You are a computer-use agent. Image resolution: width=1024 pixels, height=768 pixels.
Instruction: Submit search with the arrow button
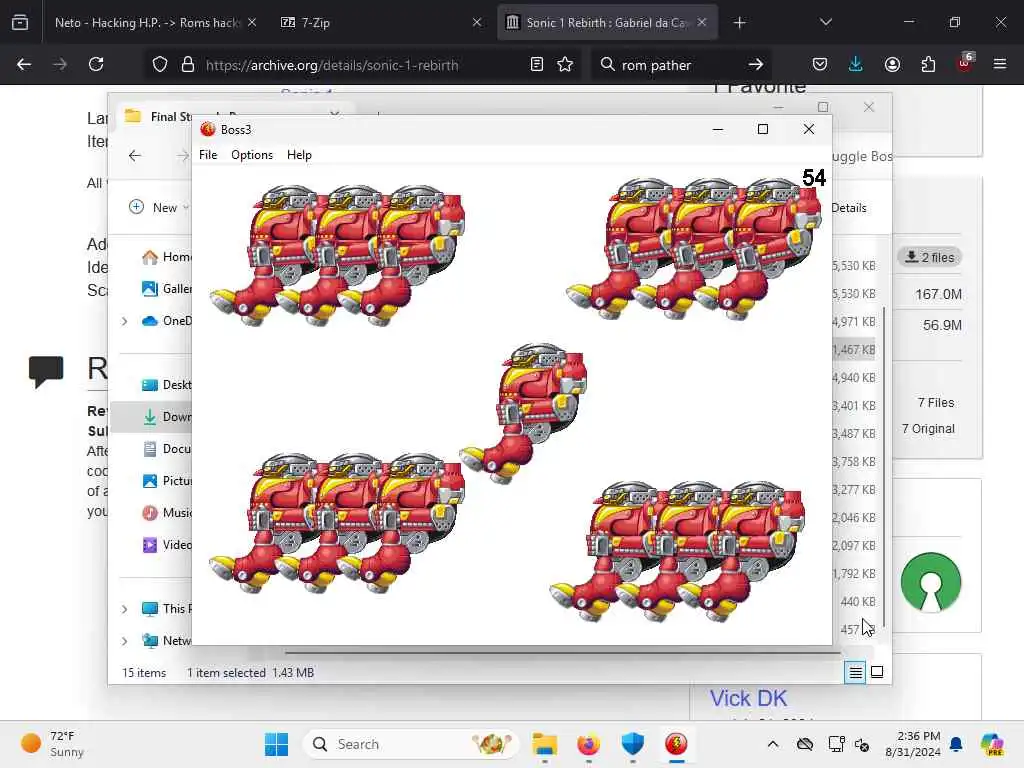[756, 64]
